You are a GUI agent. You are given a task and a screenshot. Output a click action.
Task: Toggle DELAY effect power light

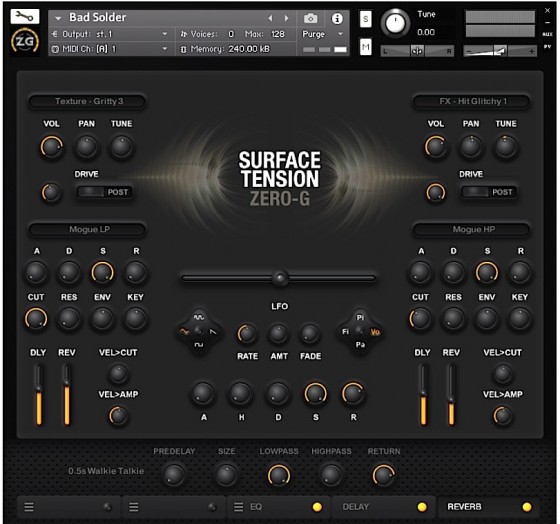[422, 507]
